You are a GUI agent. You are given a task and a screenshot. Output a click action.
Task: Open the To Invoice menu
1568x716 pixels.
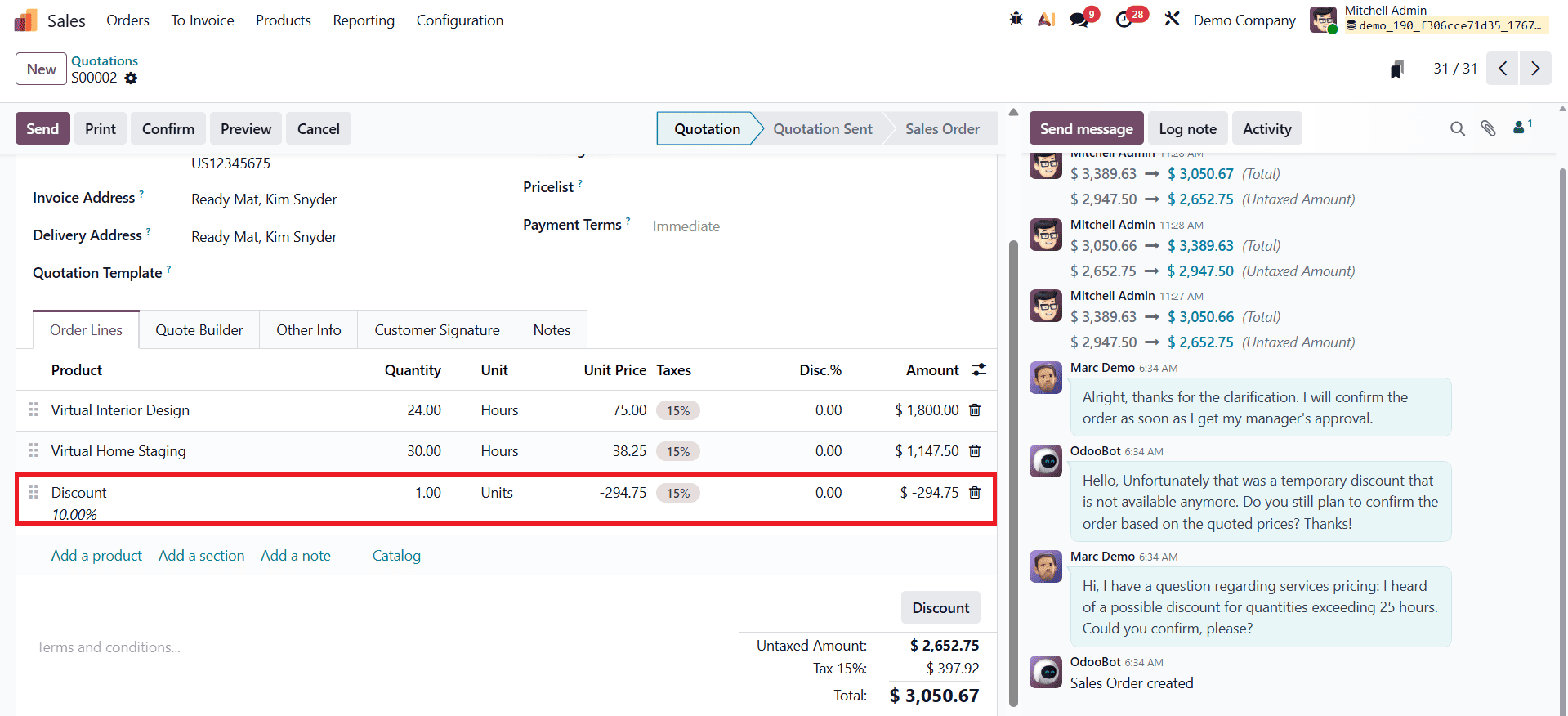(x=203, y=20)
